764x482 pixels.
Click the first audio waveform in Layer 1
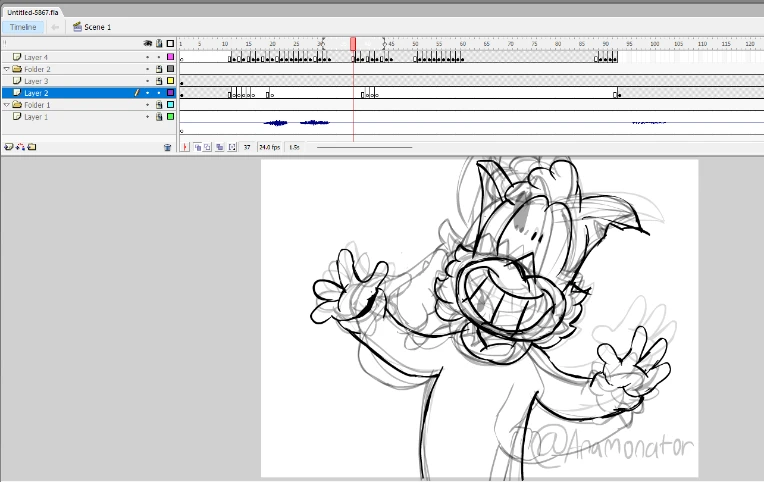(276, 123)
